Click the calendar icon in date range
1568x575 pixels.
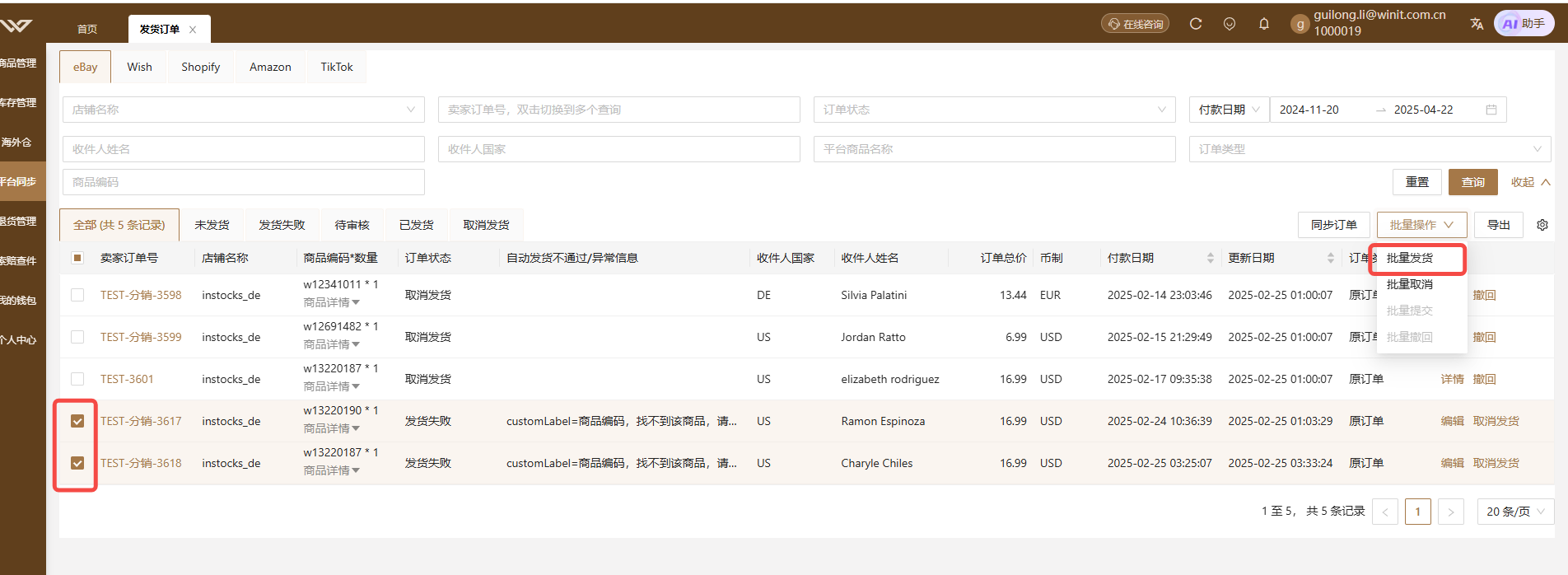click(x=1491, y=110)
